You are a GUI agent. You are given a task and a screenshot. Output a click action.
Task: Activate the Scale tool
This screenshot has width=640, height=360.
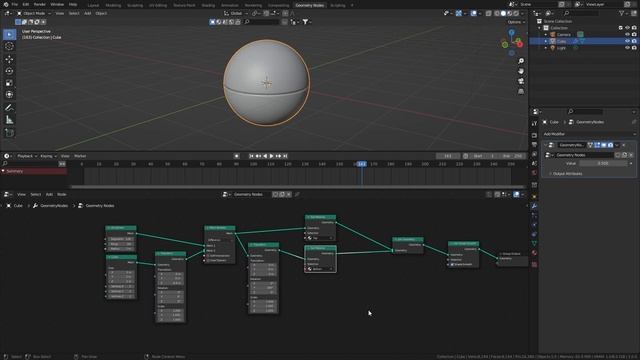pyautogui.click(x=9, y=83)
